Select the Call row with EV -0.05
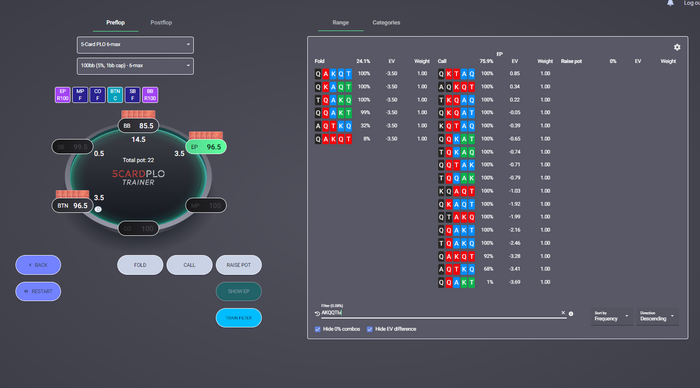Viewport: 700px width, 388px height. click(496, 113)
